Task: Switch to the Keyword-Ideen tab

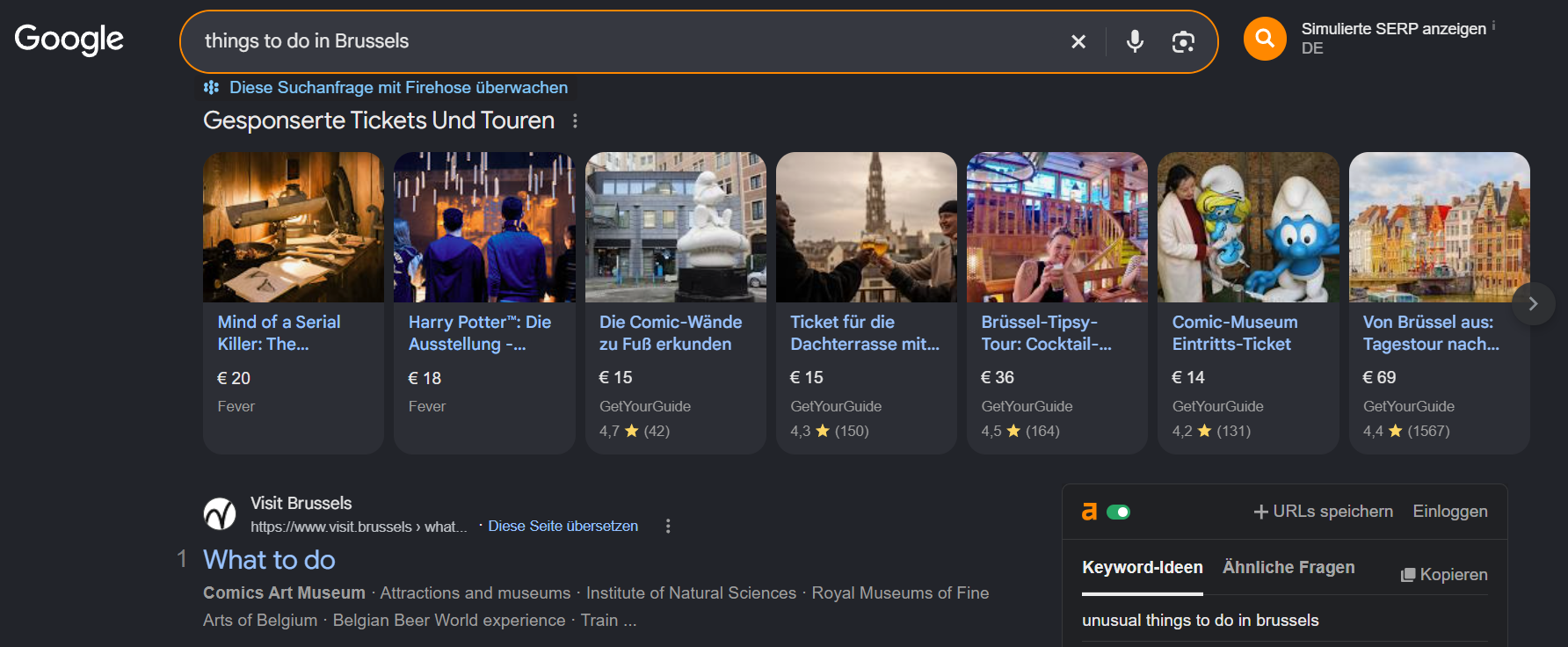Action: 1143,568
